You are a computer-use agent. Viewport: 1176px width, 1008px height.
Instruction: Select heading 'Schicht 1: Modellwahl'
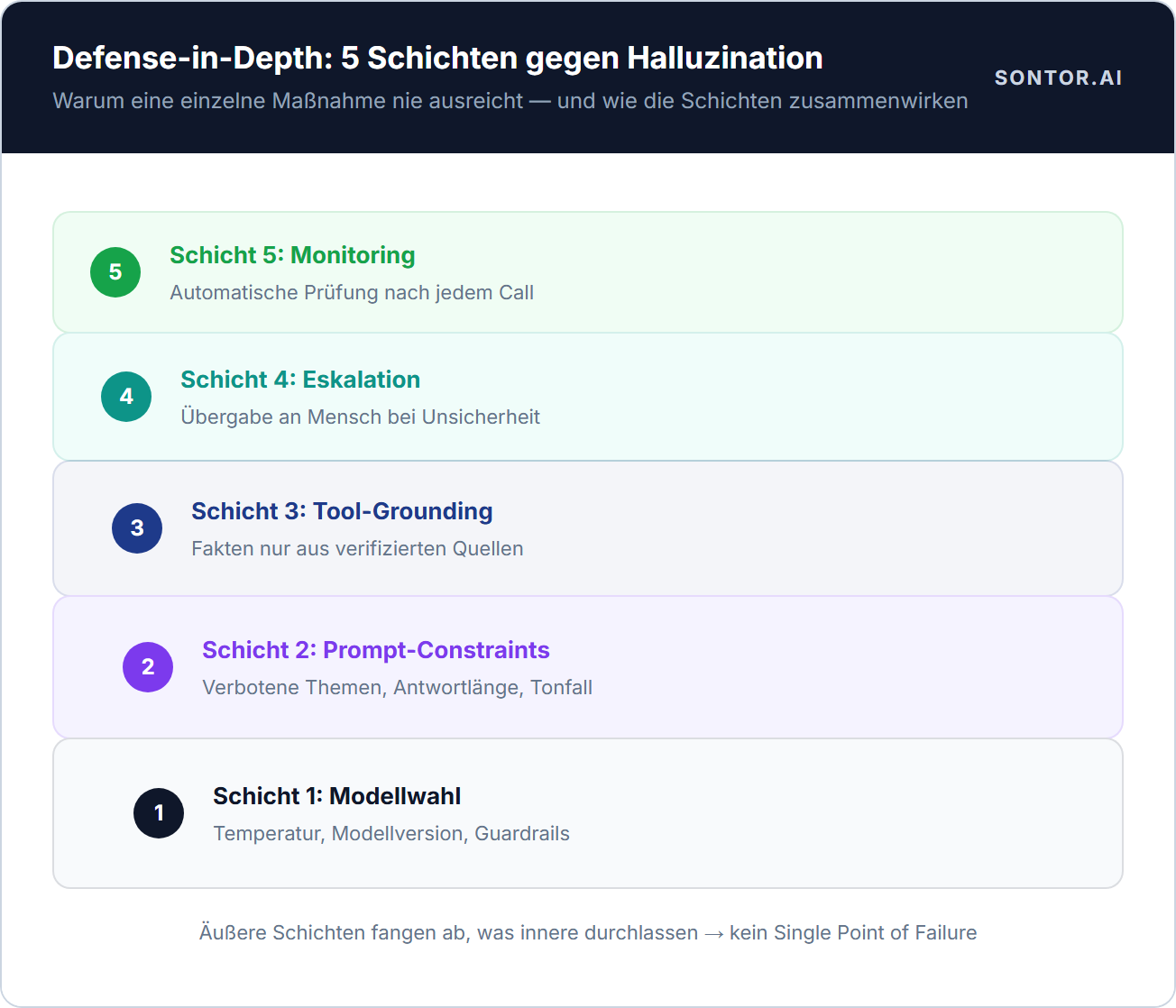click(336, 796)
